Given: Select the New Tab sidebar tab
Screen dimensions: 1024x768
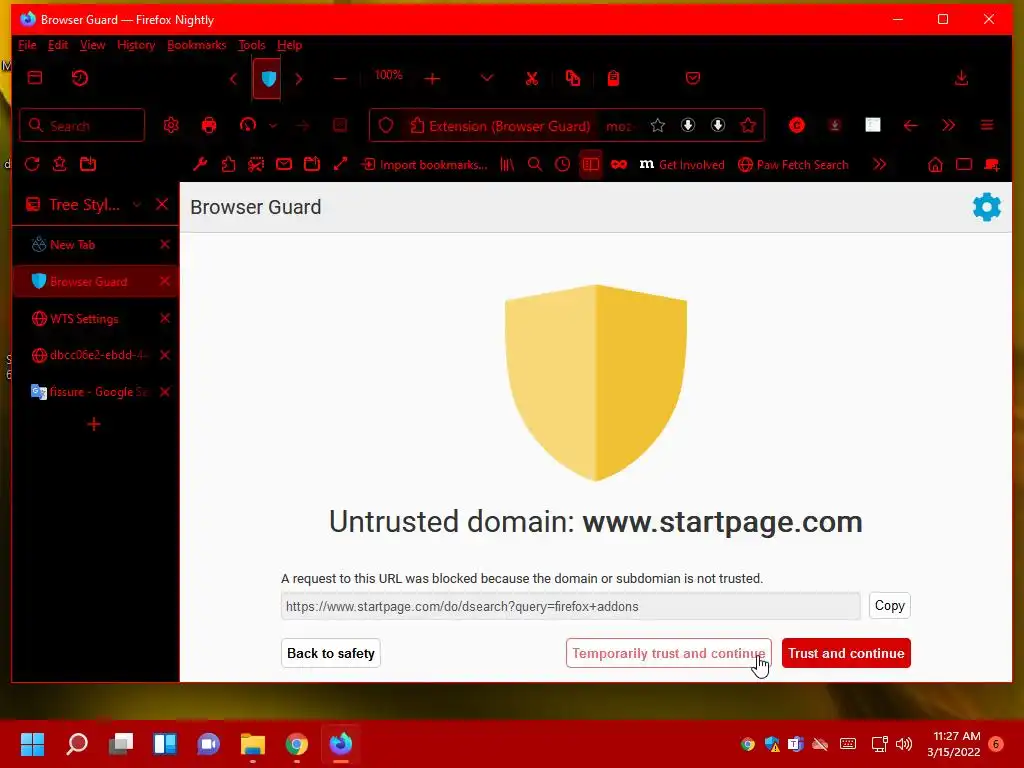Looking at the screenshot, I should (95, 244).
